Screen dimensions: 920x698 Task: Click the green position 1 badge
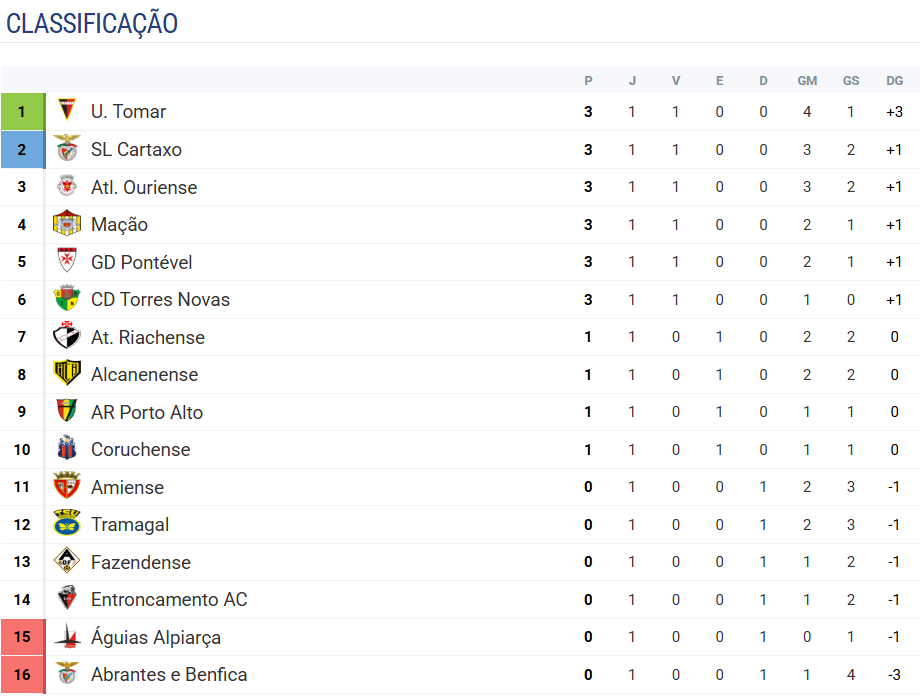[x=22, y=112]
